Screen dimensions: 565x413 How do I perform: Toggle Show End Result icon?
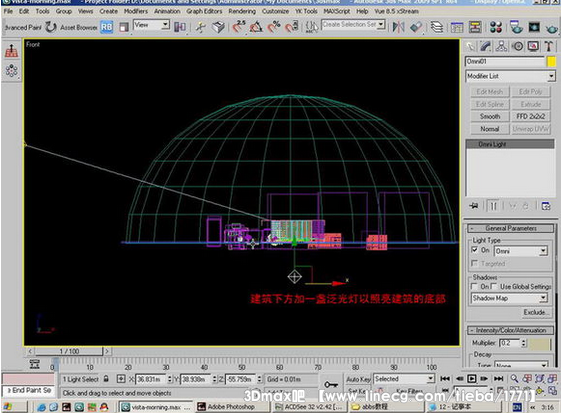[x=493, y=206]
